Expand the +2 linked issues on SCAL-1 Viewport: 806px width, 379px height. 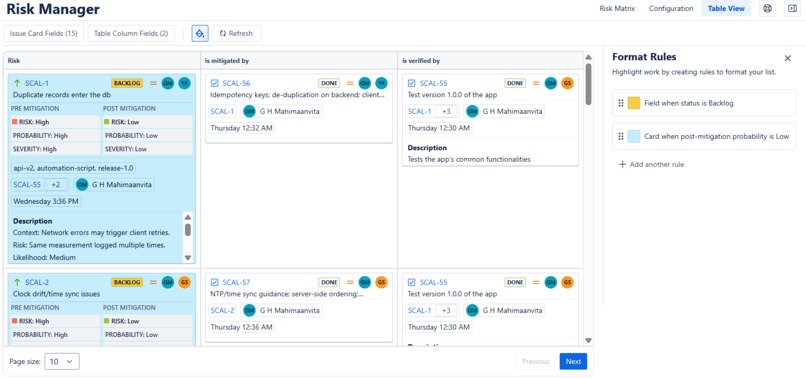[x=56, y=185]
